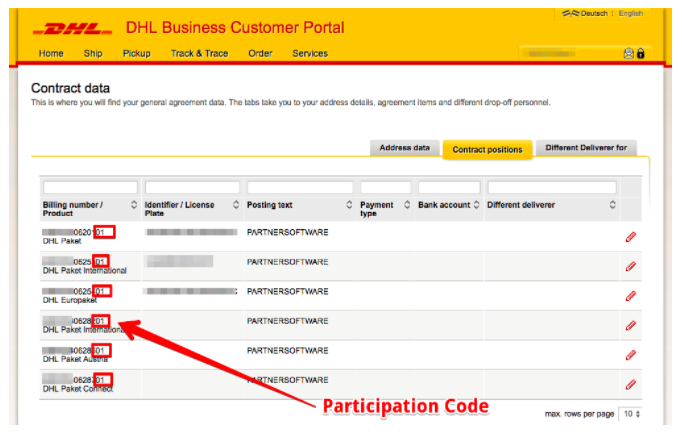
Task: Sort by Different deliverer column
Action: pyautogui.click(x=612, y=205)
